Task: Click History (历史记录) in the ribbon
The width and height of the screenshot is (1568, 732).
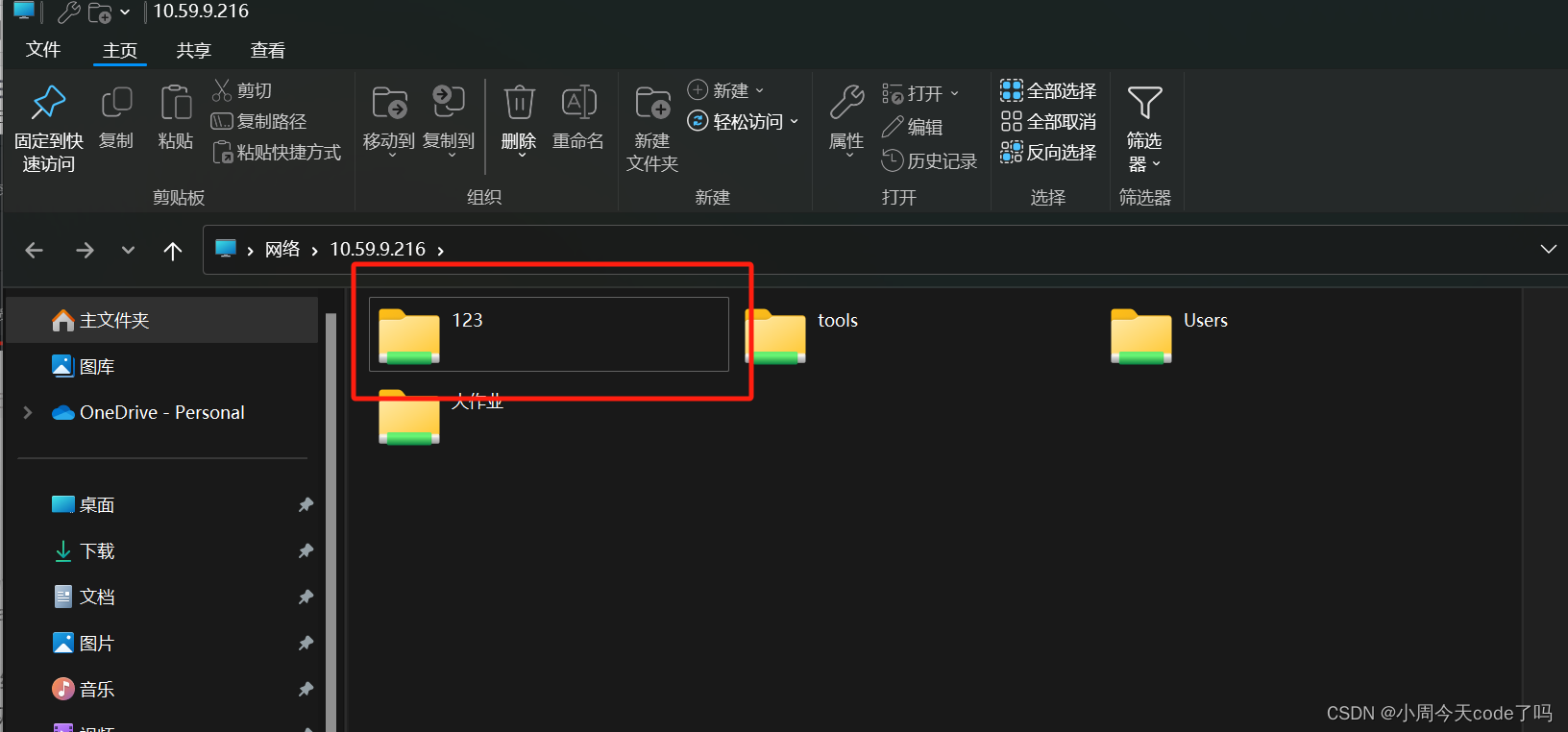Action: 929,160
